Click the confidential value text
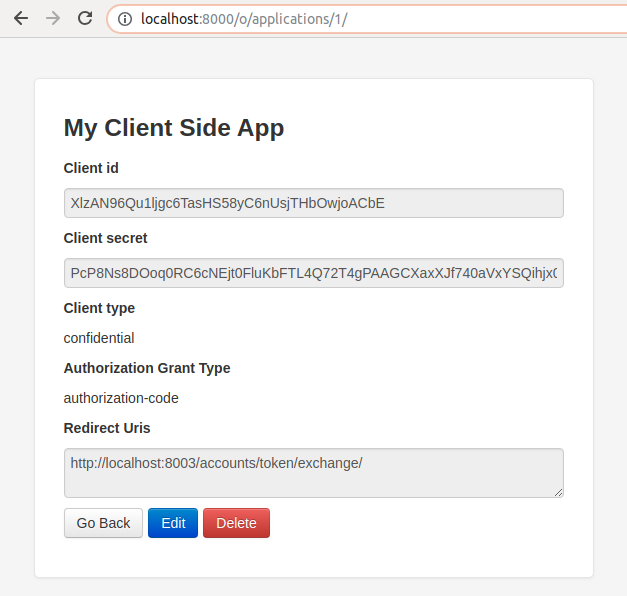This screenshot has width=627, height=596. click(x=99, y=338)
